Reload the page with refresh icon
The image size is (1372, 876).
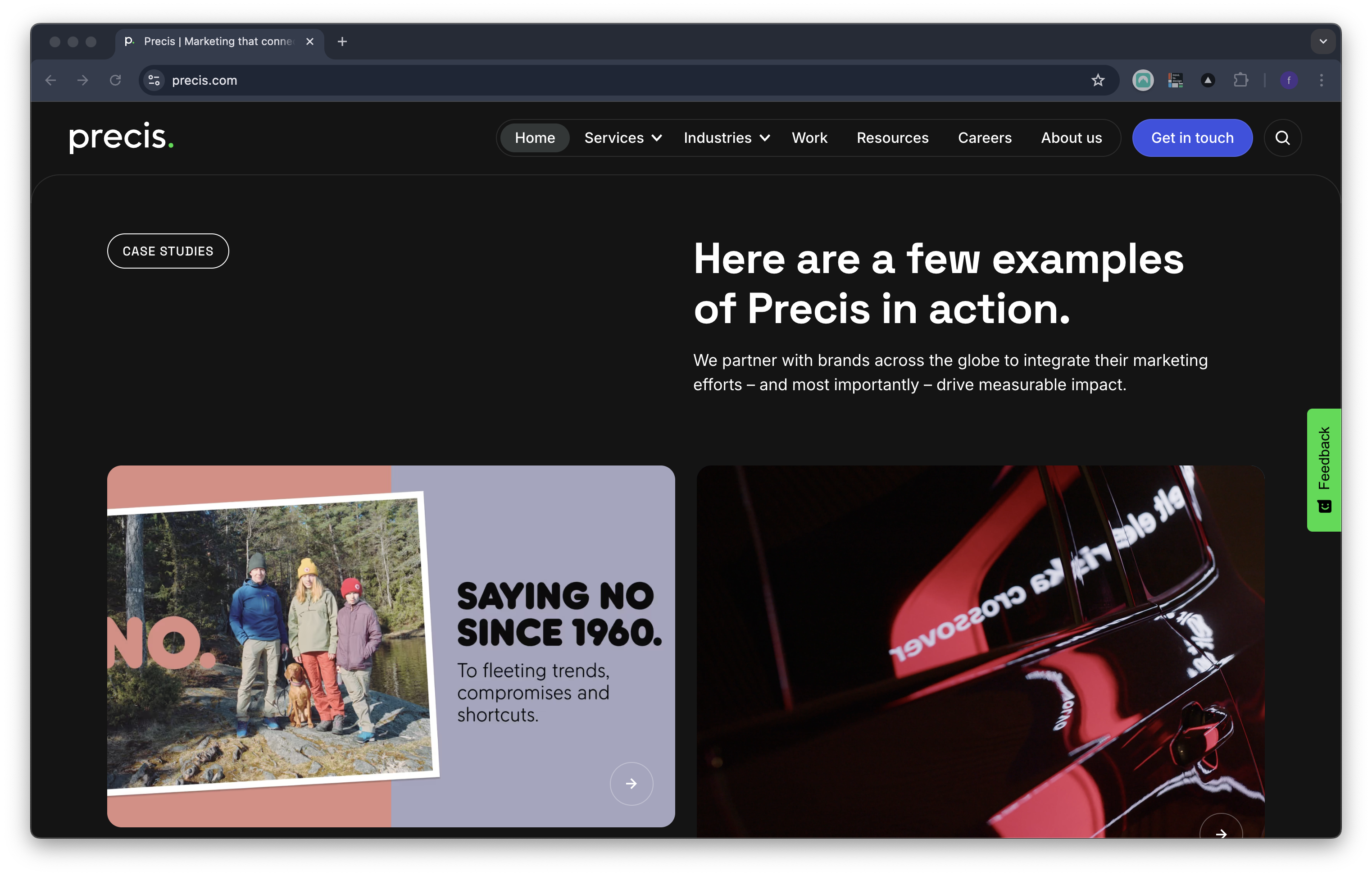(115, 80)
